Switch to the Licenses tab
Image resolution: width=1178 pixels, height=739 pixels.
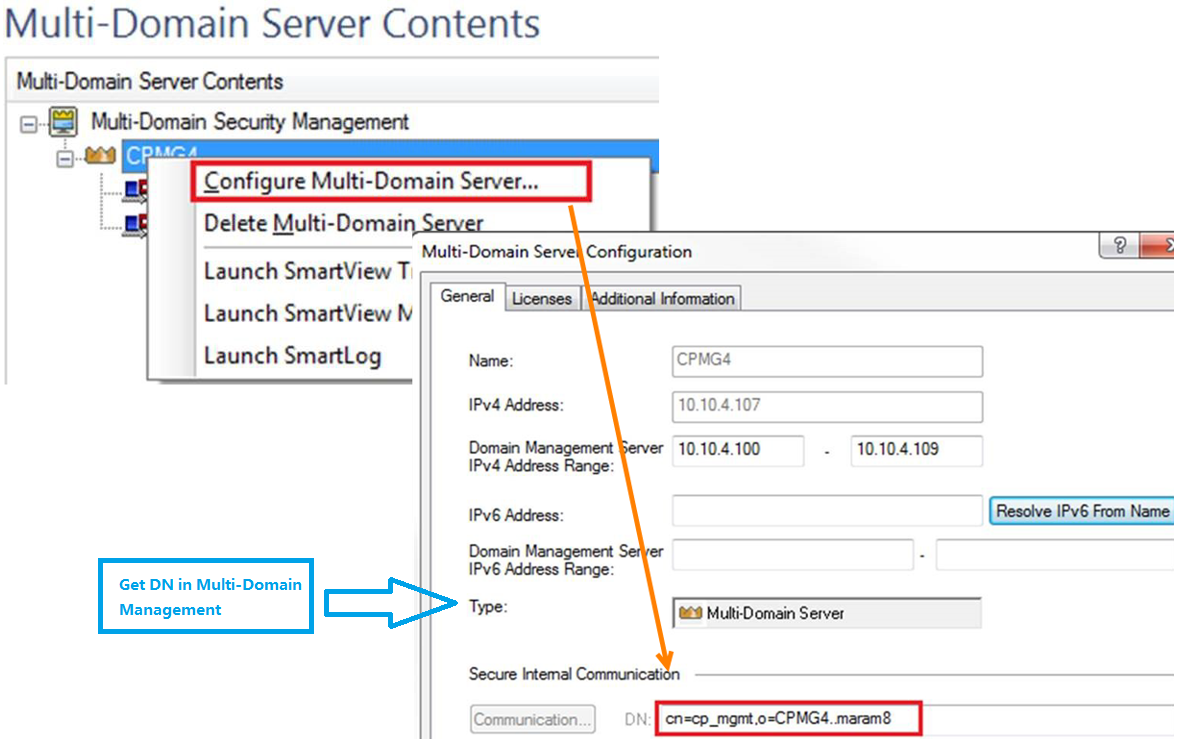tap(542, 299)
